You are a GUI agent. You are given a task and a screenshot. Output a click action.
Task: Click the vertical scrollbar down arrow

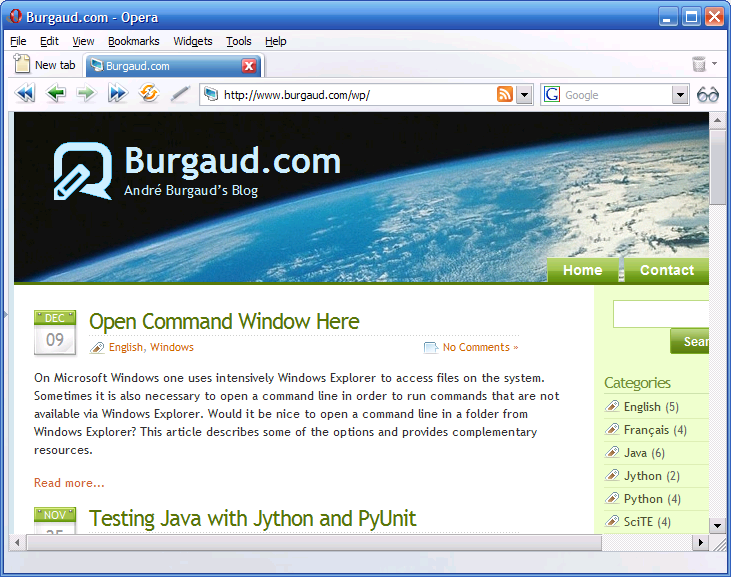(717, 525)
